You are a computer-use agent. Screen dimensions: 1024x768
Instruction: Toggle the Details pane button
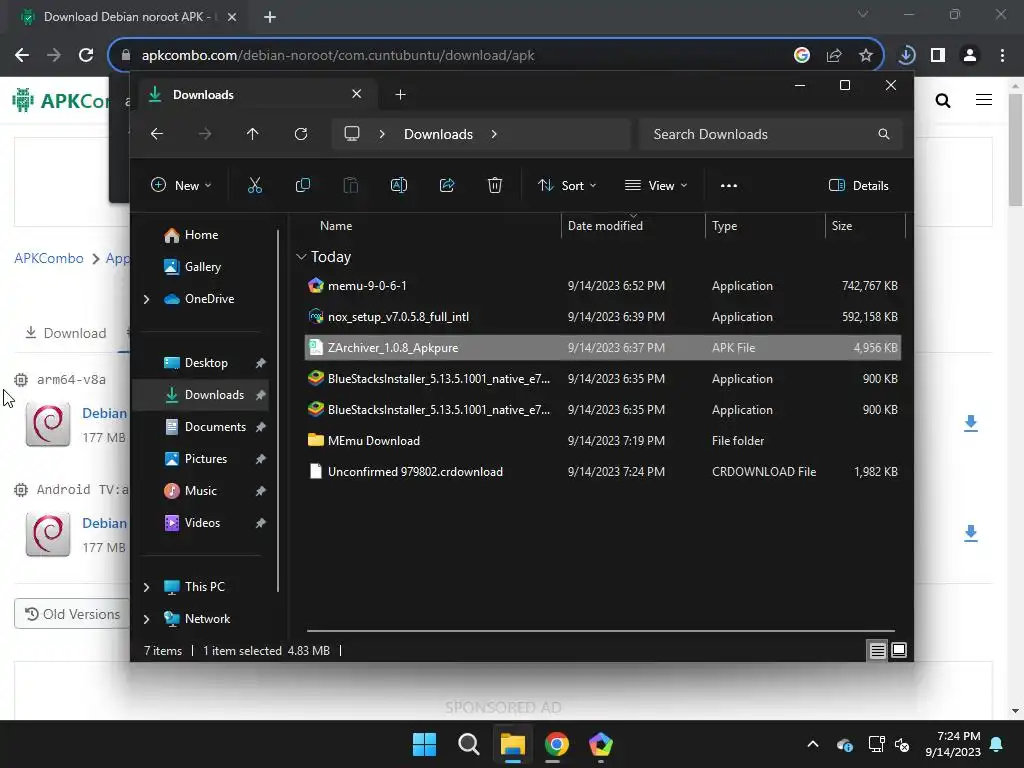point(858,185)
